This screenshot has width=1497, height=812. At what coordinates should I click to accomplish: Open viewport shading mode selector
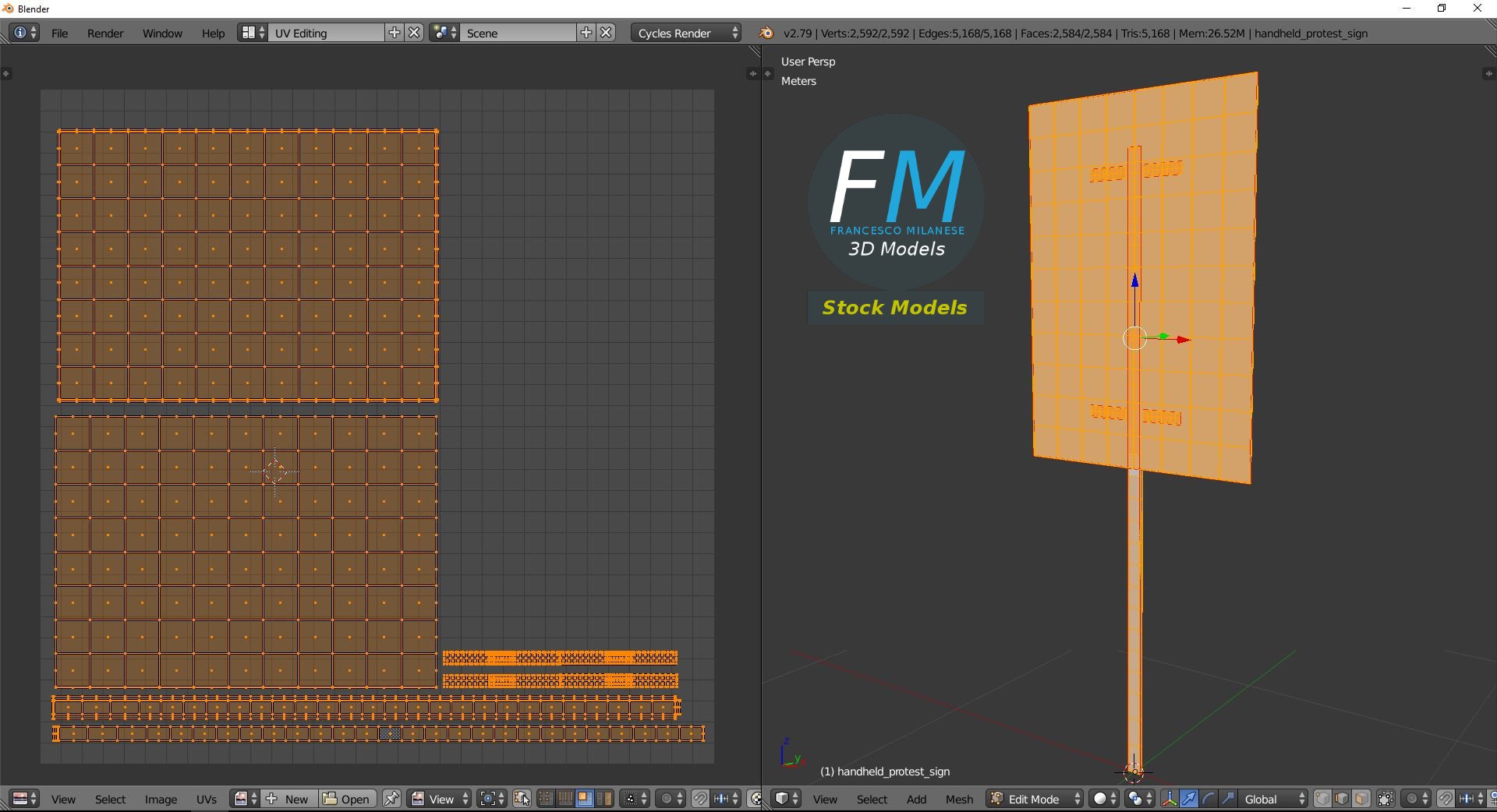(x=1104, y=799)
